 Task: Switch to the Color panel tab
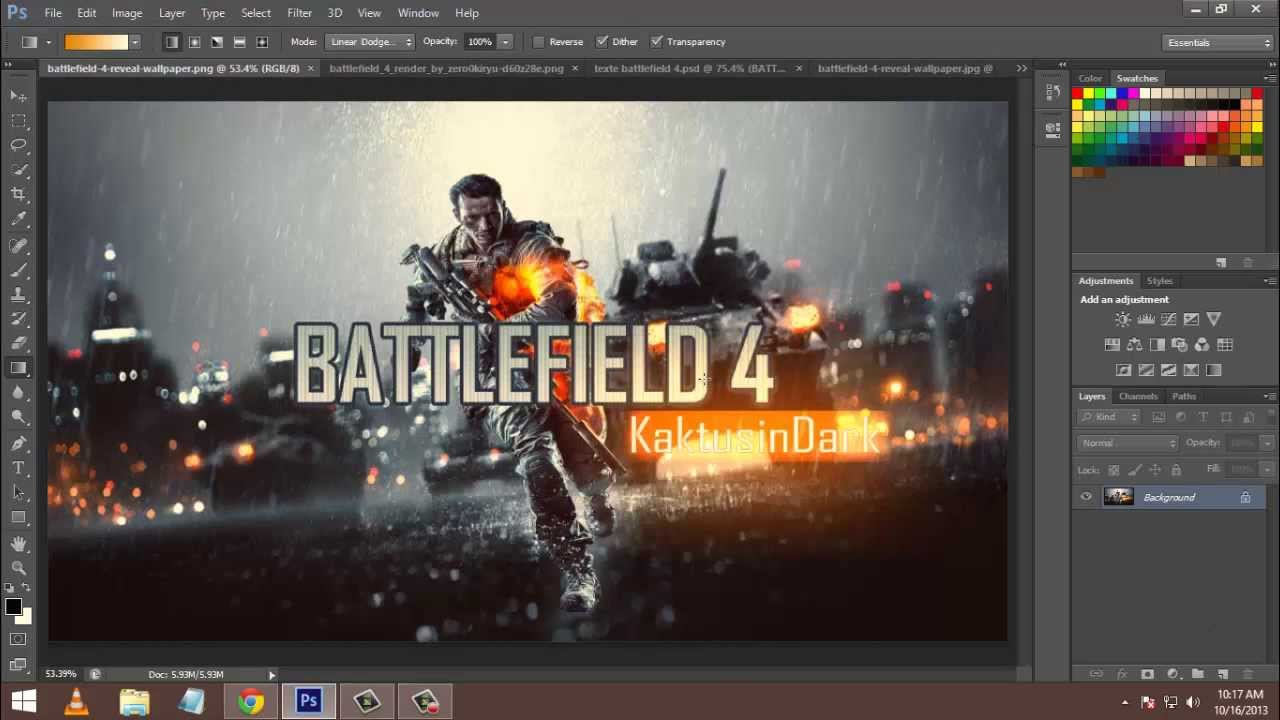(1090, 78)
